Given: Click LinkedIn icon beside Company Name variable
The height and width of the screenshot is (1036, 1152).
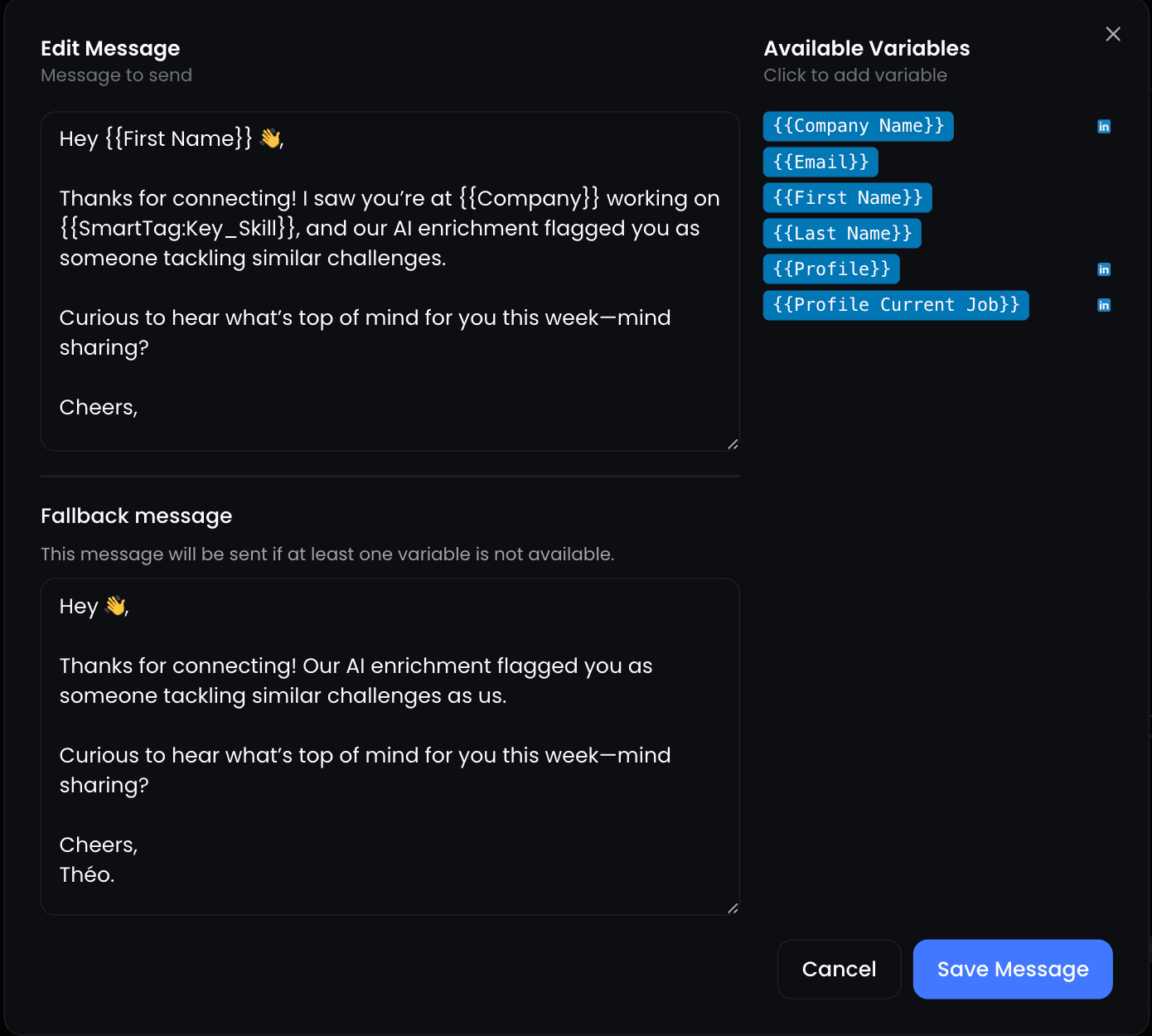Looking at the screenshot, I should pyautogui.click(x=1104, y=127).
